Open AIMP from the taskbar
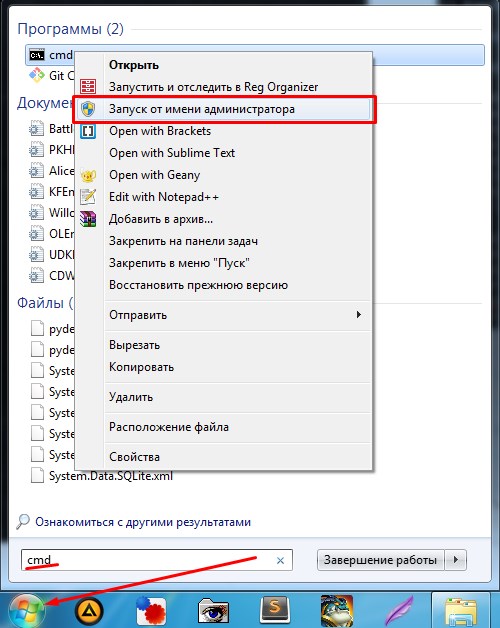Image resolution: width=500 pixels, height=628 pixels. pyautogui.click(x=89, y=611)
